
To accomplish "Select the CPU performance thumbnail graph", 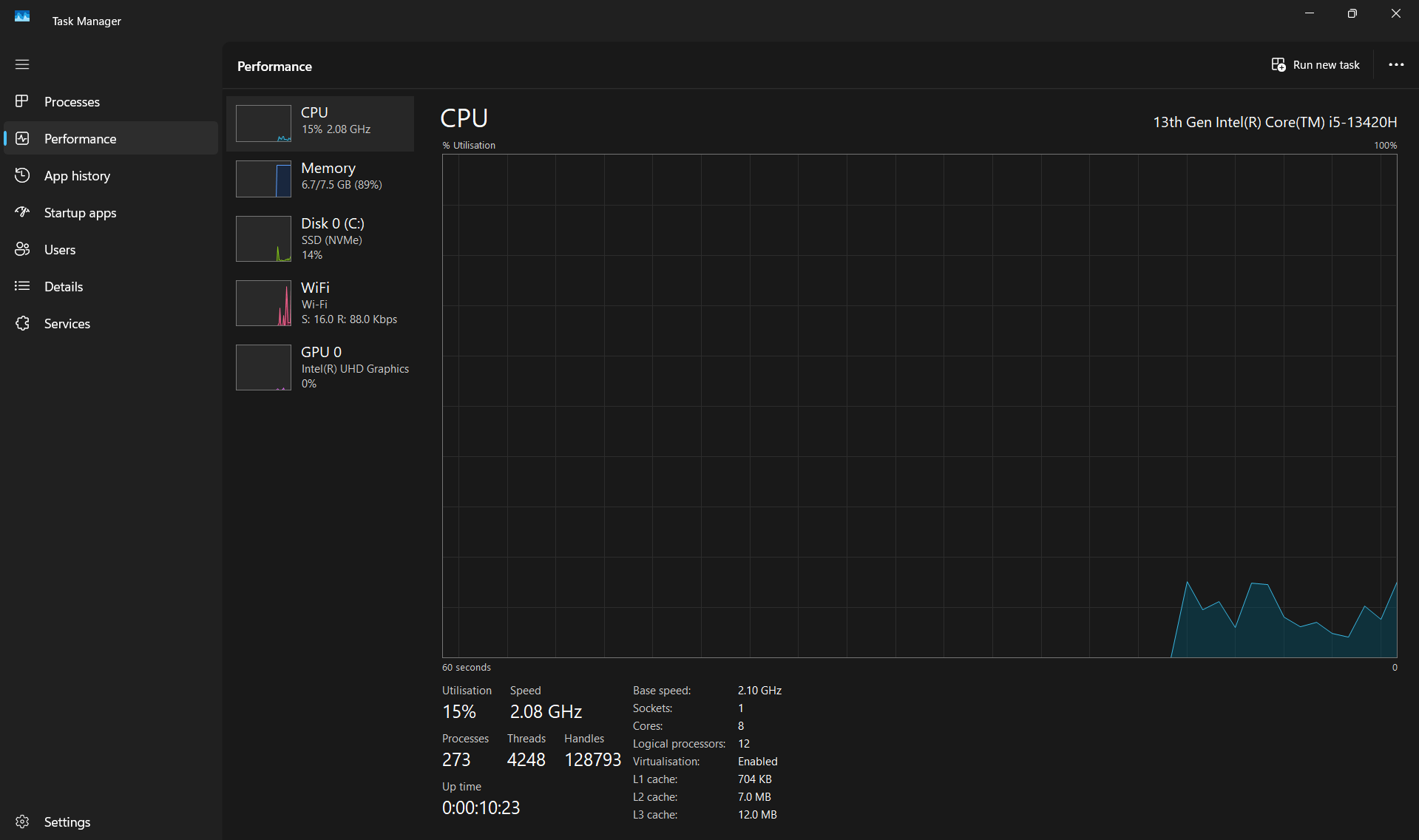I will pos(263,123).
